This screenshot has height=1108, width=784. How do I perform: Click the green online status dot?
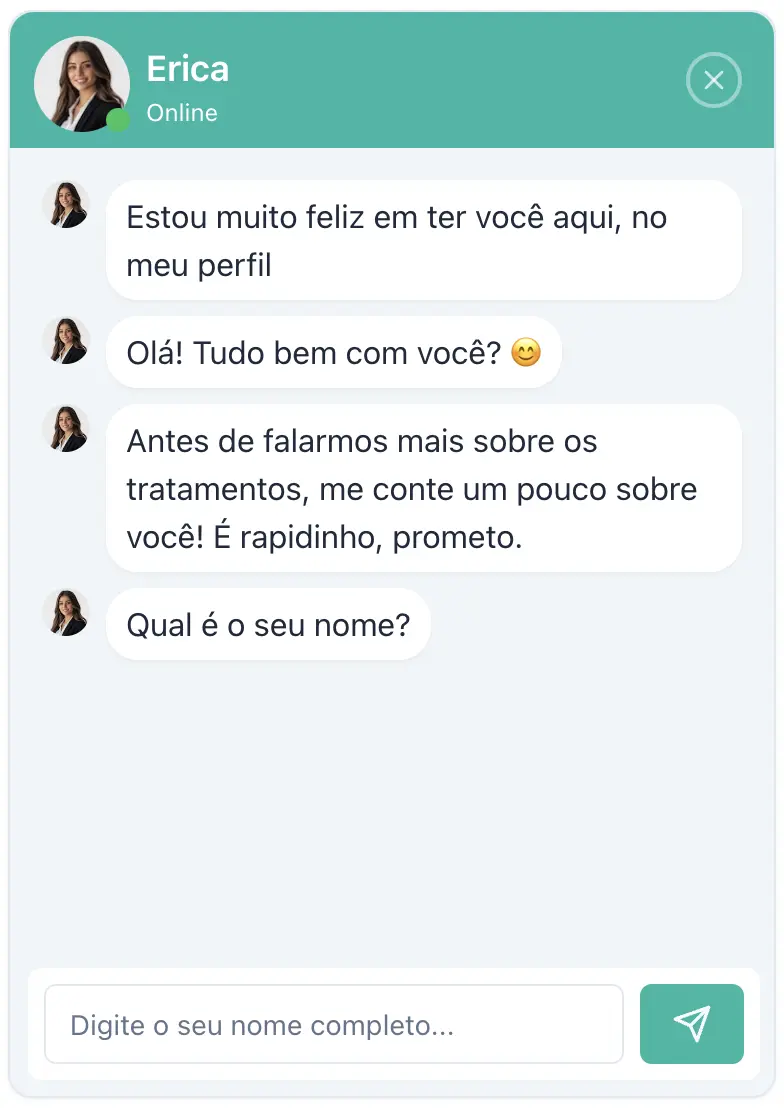pos(118,120)
